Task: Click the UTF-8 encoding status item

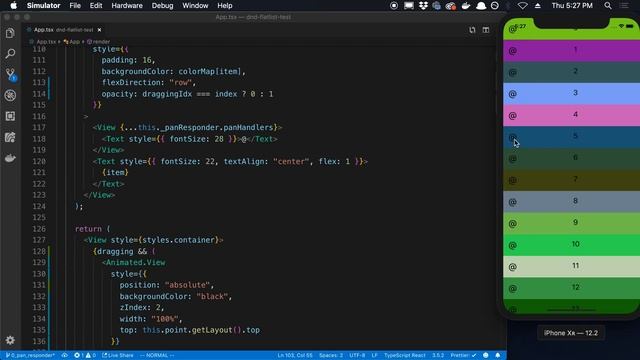Action: [x=357, y=356]
